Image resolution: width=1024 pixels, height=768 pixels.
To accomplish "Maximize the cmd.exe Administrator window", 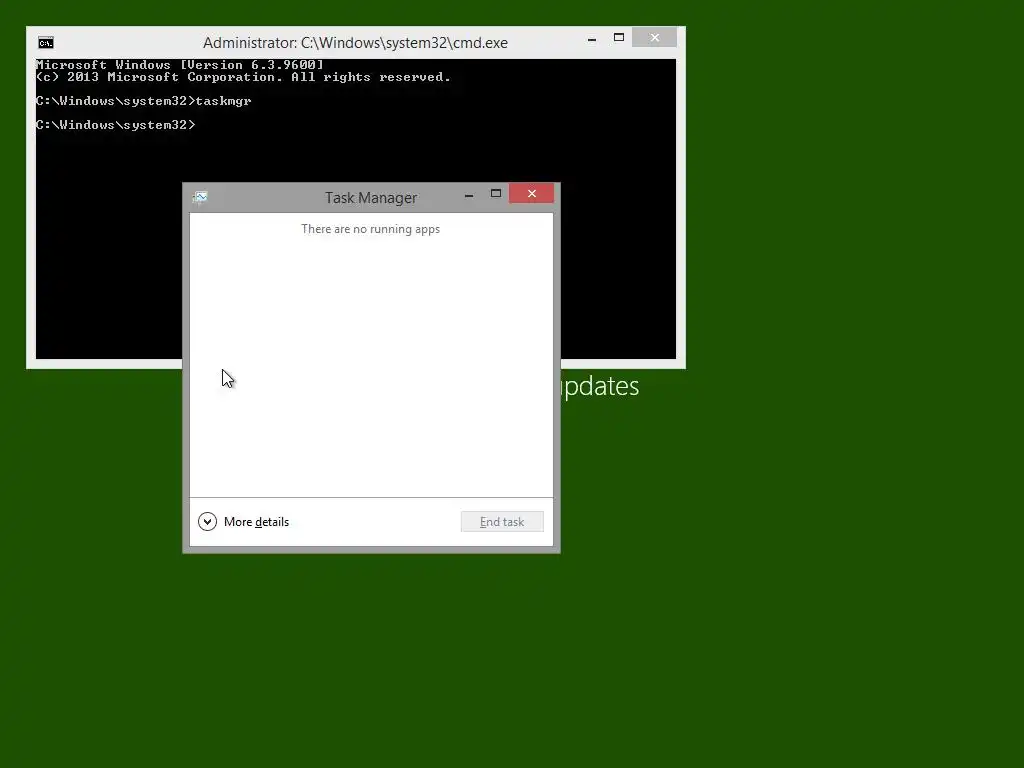I will tap(618, 38).
